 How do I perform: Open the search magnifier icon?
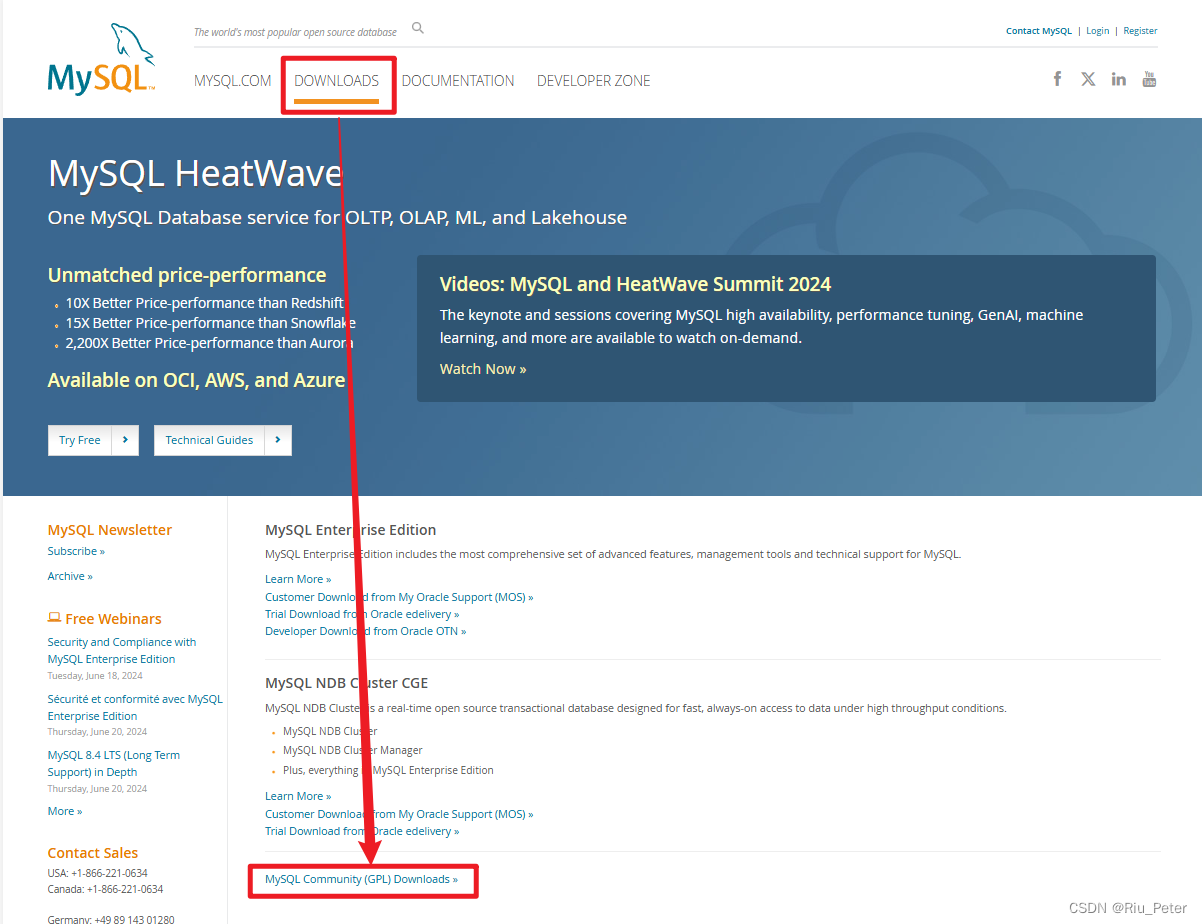(x=418, y=28)
